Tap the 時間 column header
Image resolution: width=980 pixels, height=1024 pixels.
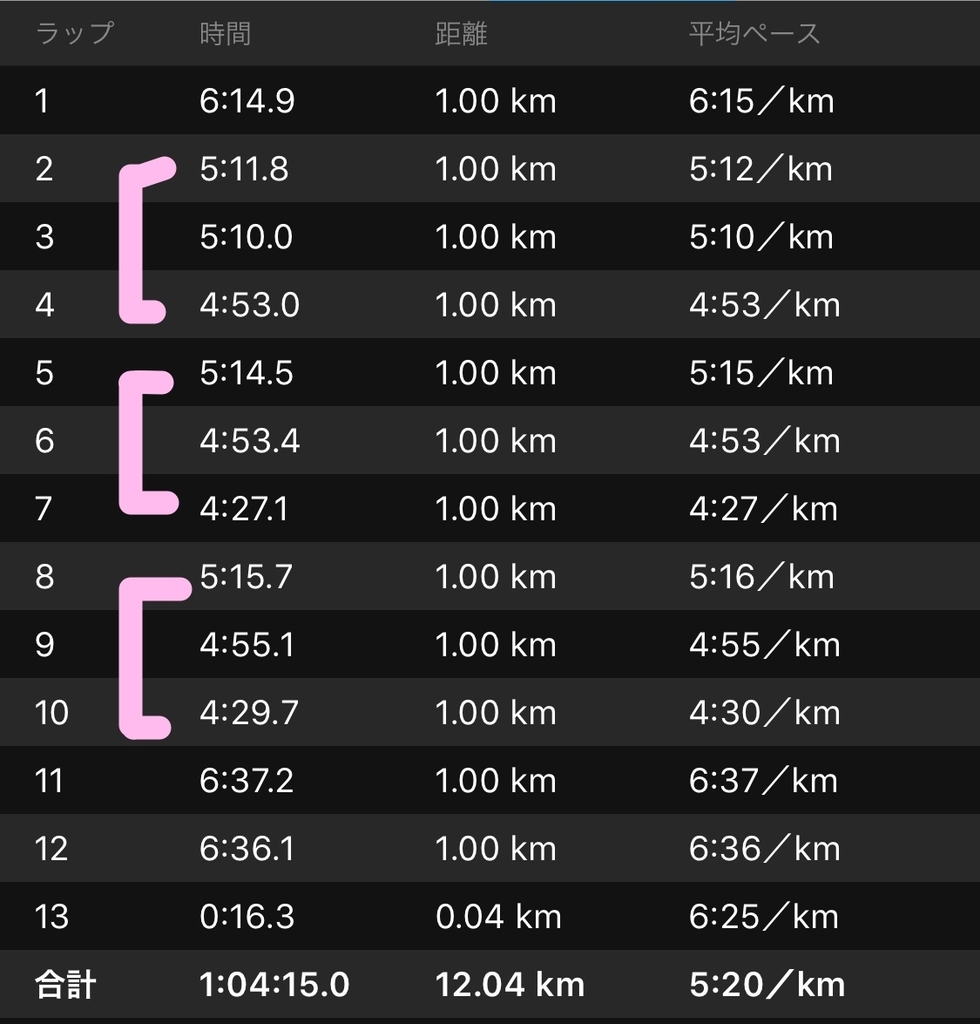click(x=225, y=33)
